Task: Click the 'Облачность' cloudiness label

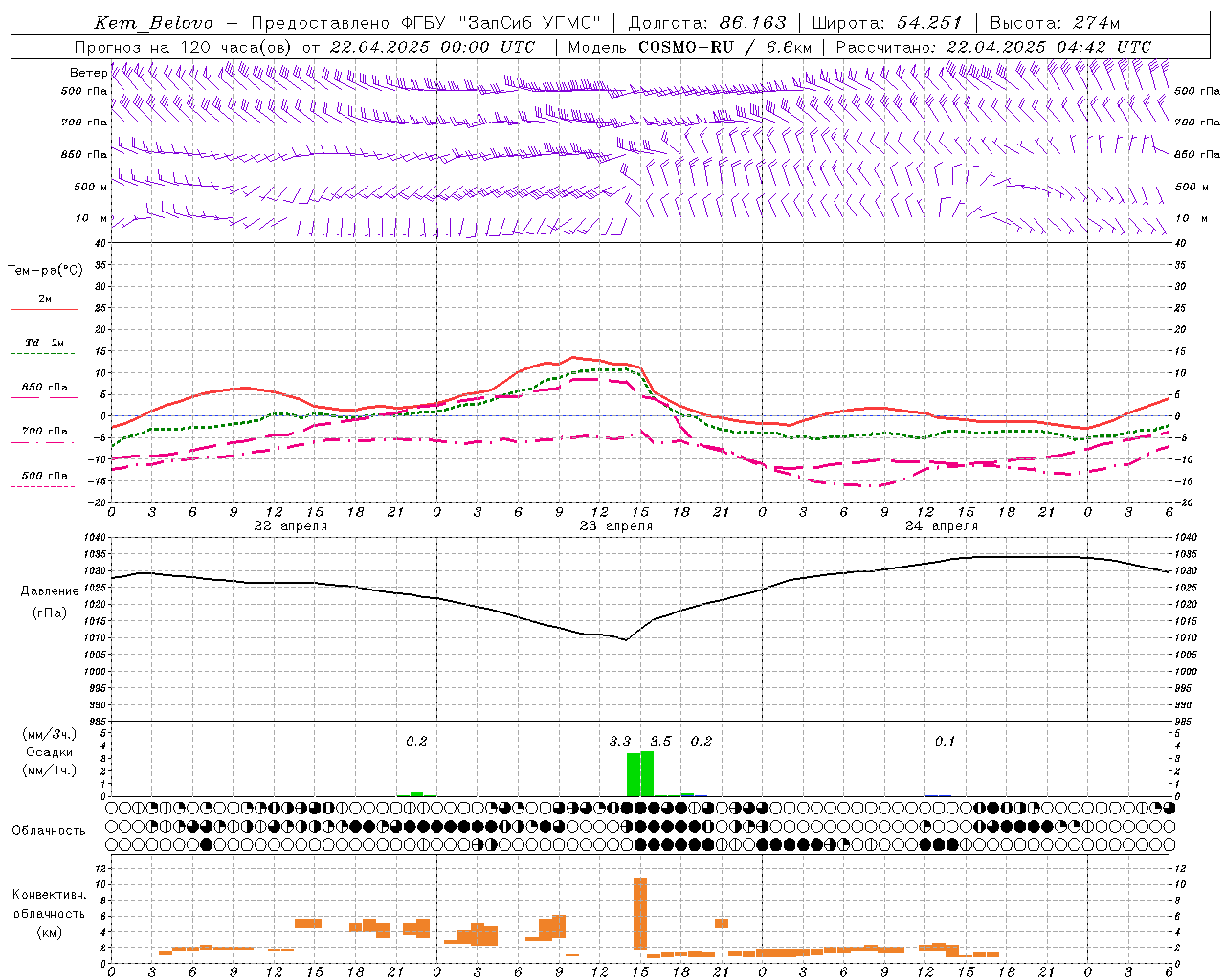Action: tap(49, 831)
